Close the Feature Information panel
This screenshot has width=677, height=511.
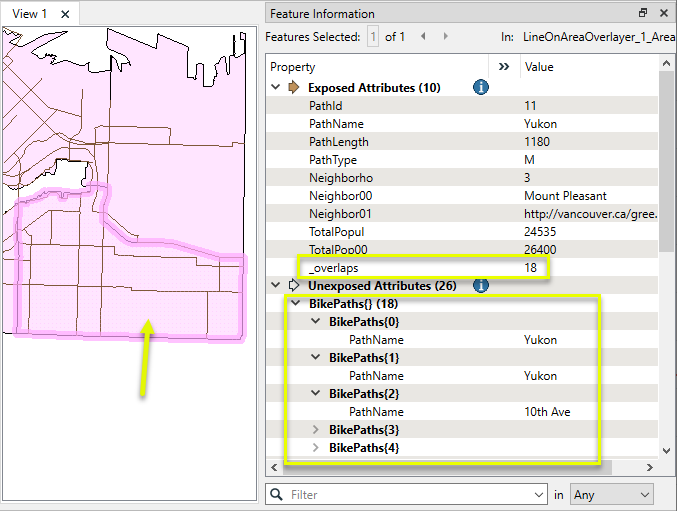(663, 14)
